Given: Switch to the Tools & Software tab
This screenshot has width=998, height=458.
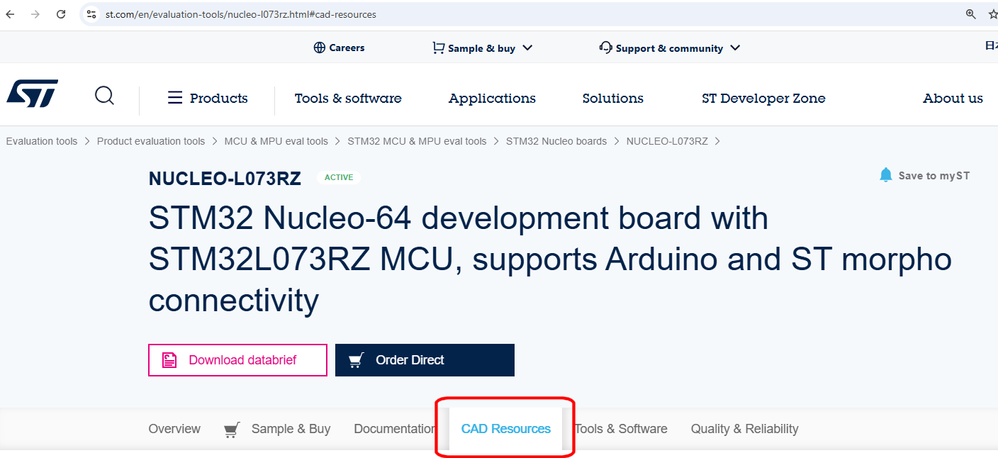Looking at the screenshot, I should pyautogui.click(x=621, y=429).
